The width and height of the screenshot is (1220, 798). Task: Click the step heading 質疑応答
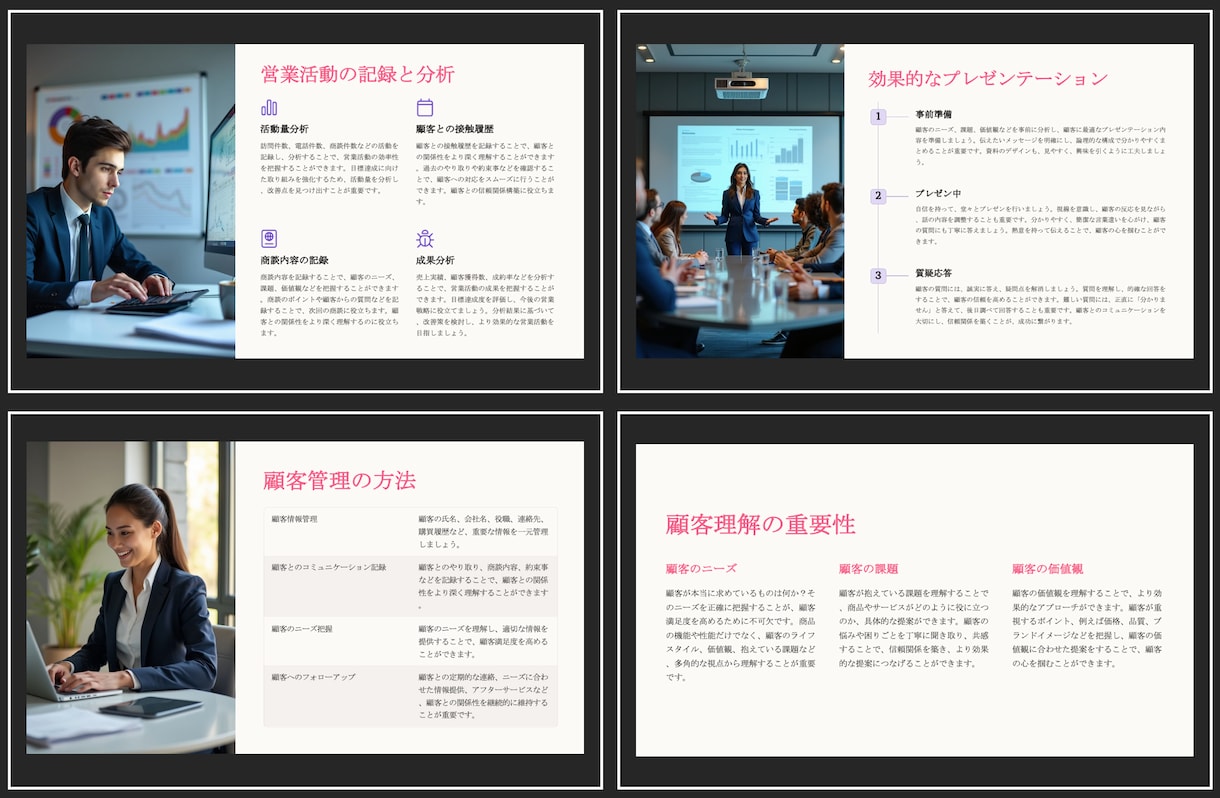[933, 273]
